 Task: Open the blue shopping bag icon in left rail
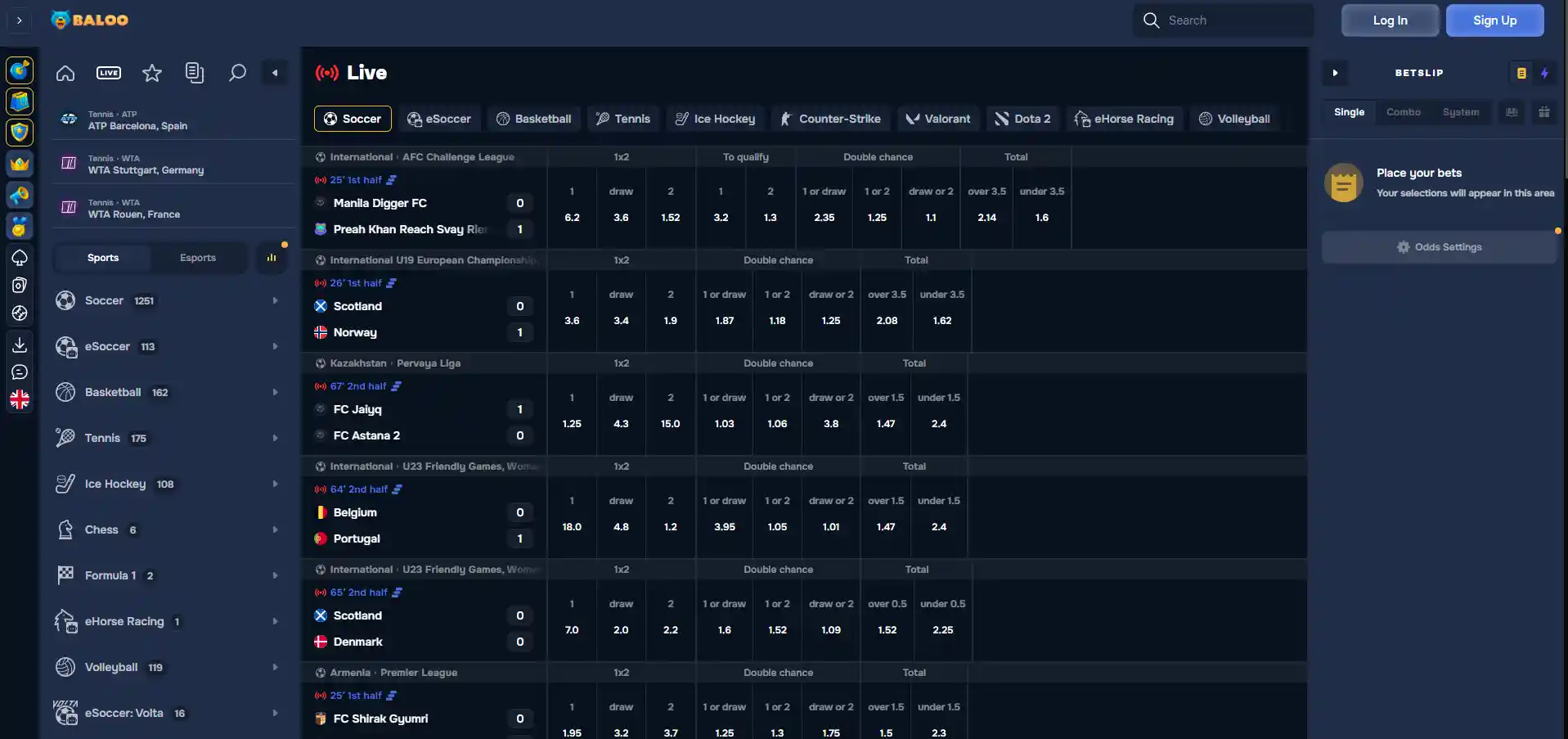click(x=20, y=101)
